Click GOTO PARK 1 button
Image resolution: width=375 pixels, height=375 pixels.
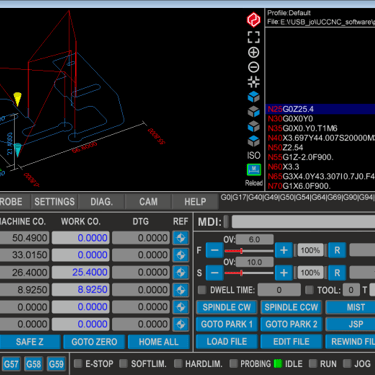point(227,324)
